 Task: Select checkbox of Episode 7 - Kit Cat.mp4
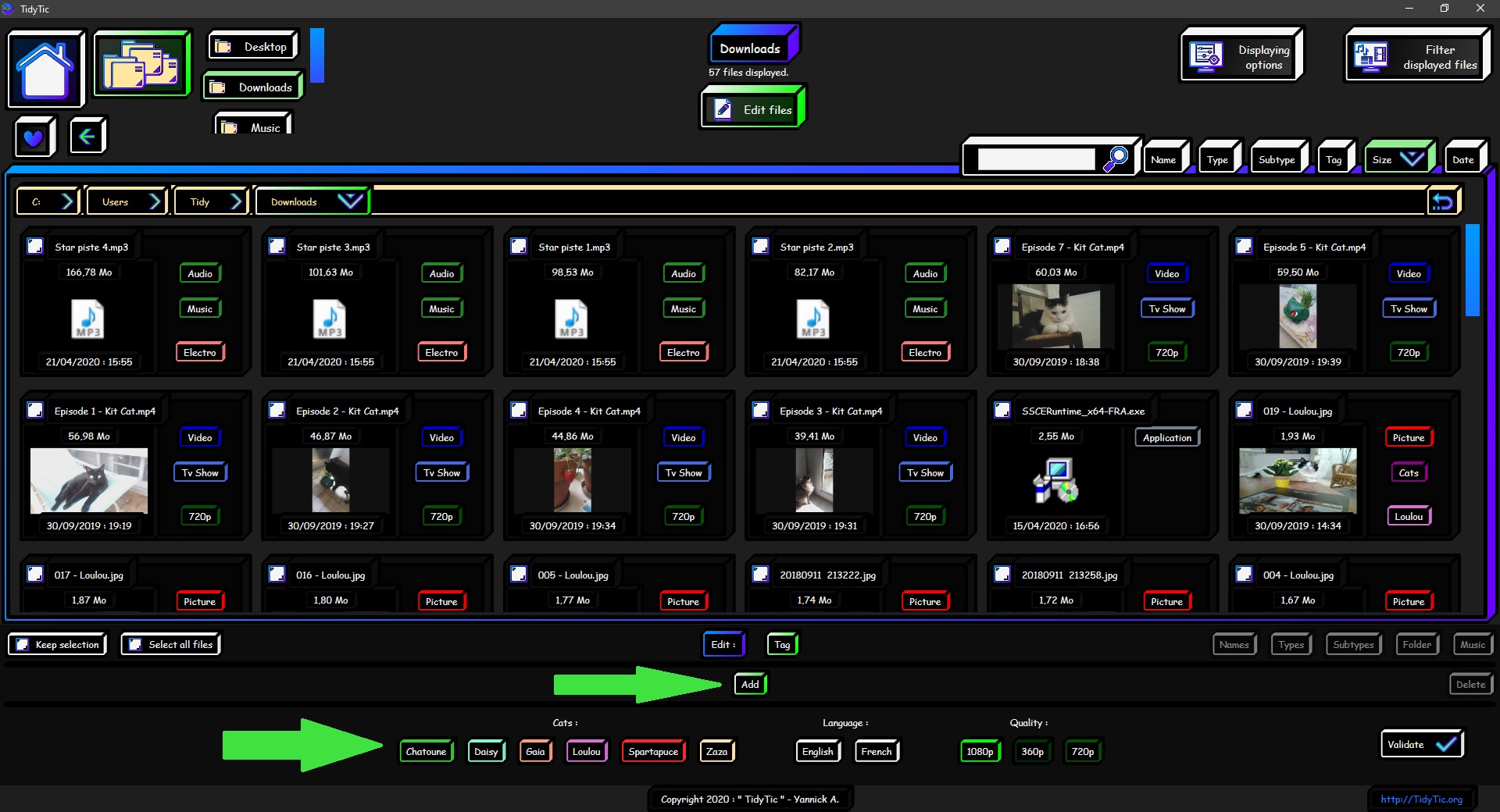1002,247
